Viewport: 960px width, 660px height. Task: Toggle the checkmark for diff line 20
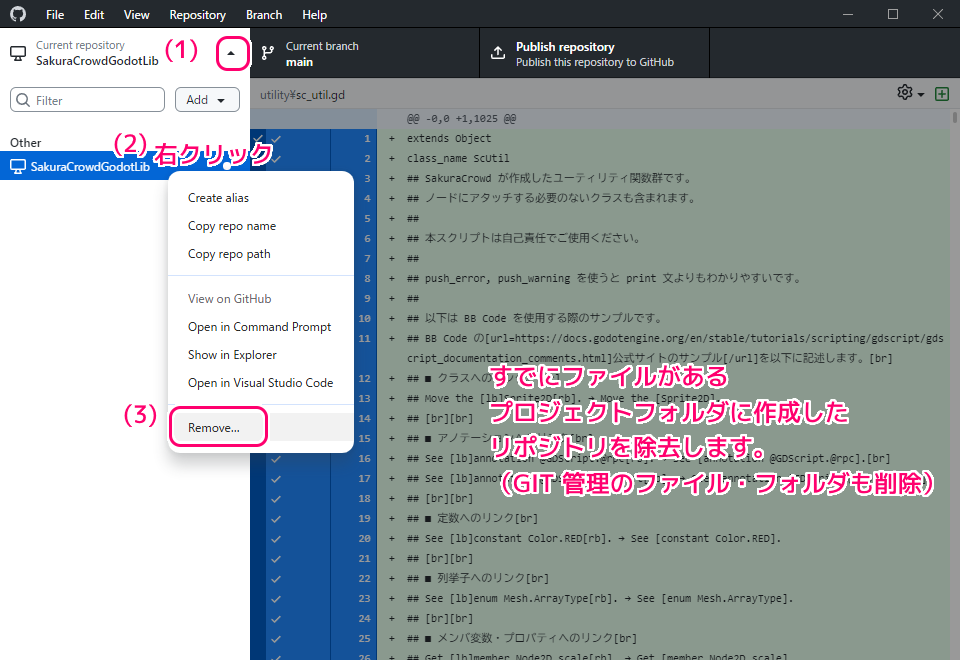276,539
